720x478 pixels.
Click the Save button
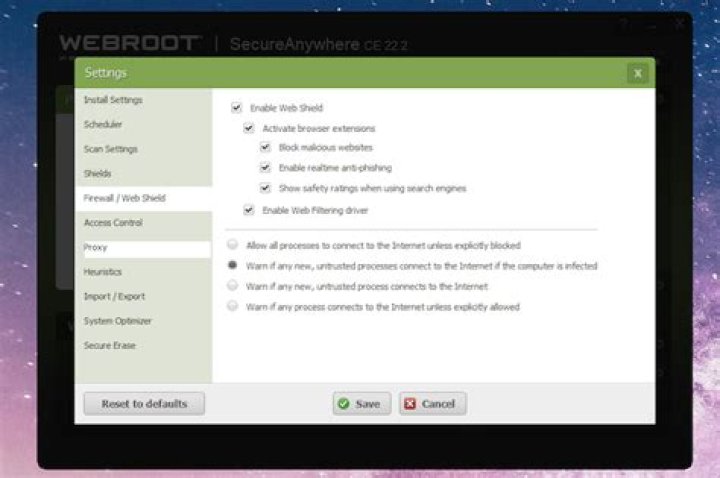pos(358,404)
